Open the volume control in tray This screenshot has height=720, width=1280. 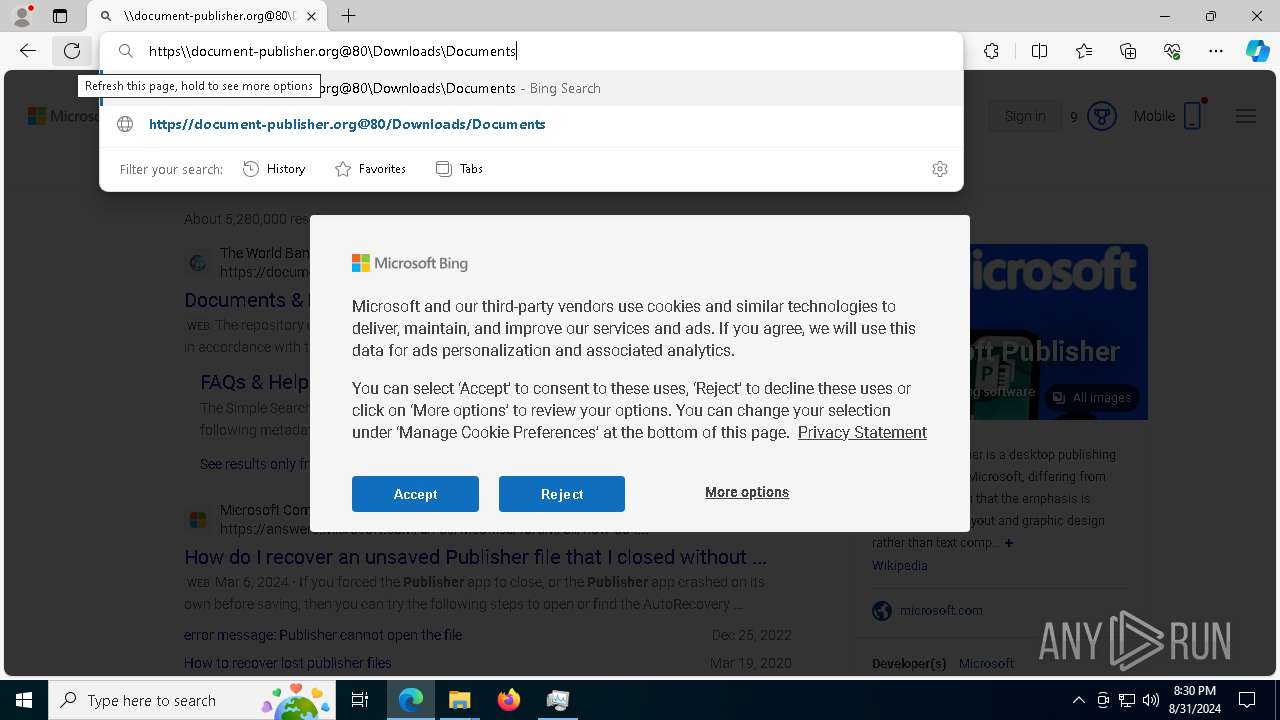(1150, 700)
